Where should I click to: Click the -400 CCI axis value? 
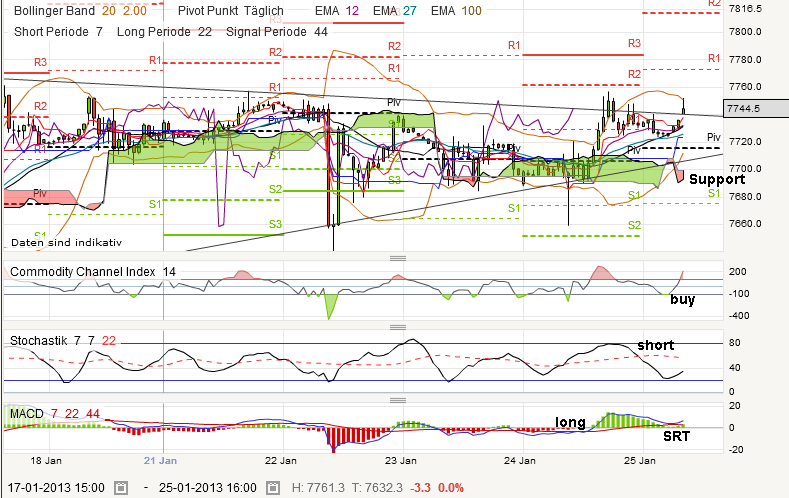[x=739, y=316]
